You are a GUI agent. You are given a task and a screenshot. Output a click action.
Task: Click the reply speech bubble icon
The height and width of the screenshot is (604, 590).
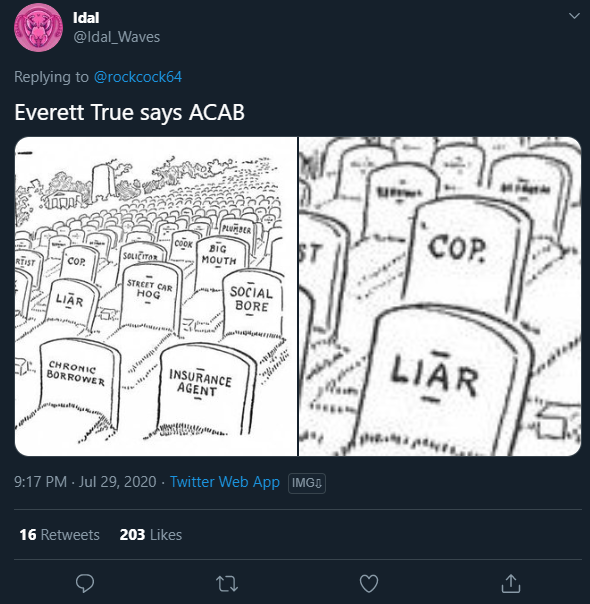[x=85, y=583]
